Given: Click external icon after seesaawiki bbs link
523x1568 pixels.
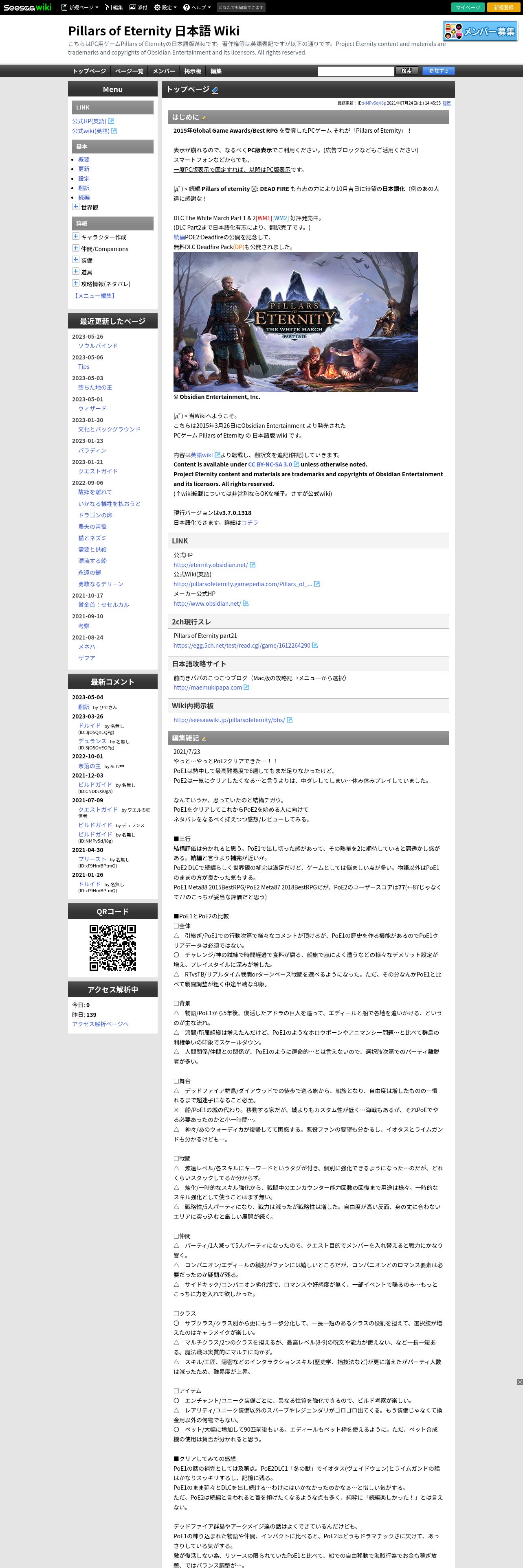Looking at the screenshot, I should click(x=290, y=720).
